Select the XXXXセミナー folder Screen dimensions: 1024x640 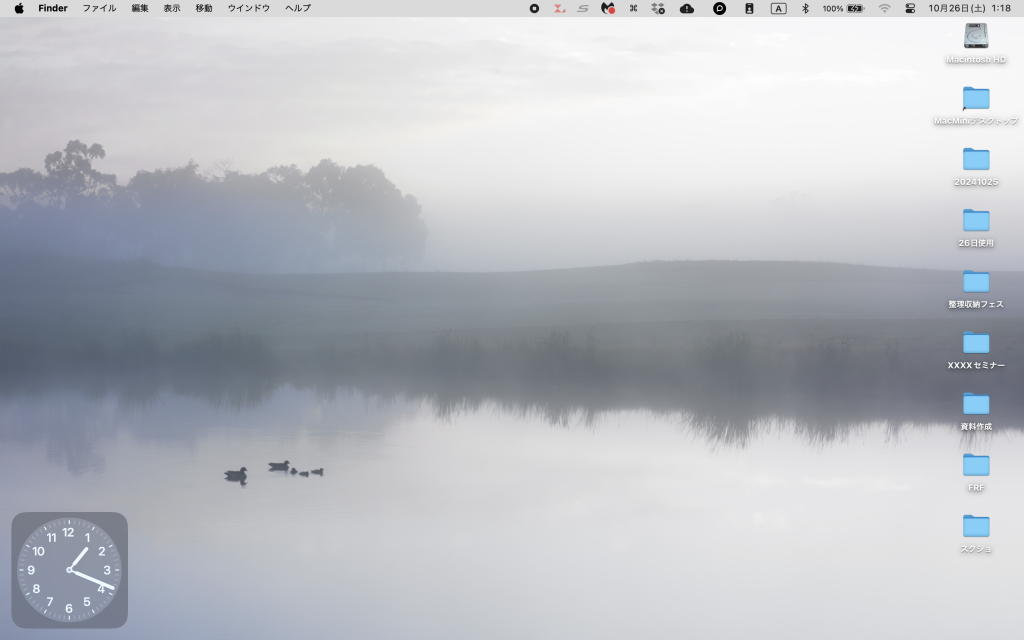pos(976,343)
